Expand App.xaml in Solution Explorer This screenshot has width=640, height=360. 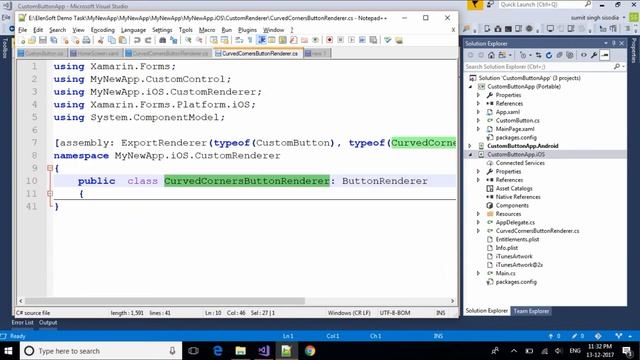[x=478, y=112]
